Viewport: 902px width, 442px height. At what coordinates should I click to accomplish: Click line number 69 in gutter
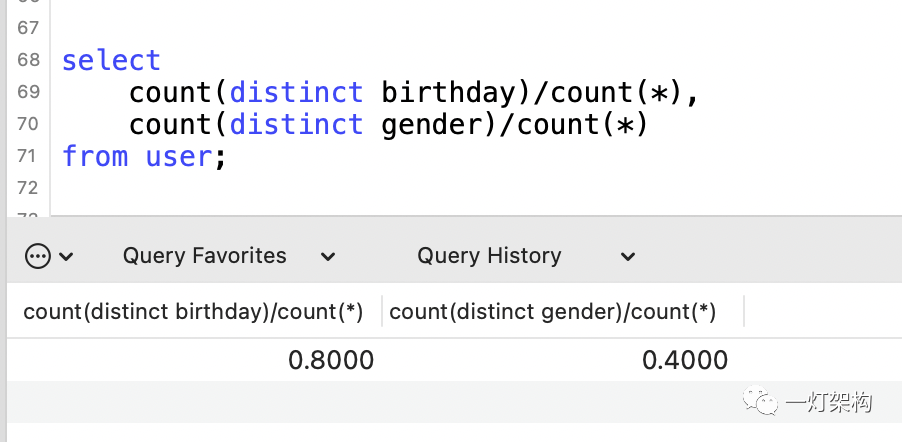[x=28, y=92]
